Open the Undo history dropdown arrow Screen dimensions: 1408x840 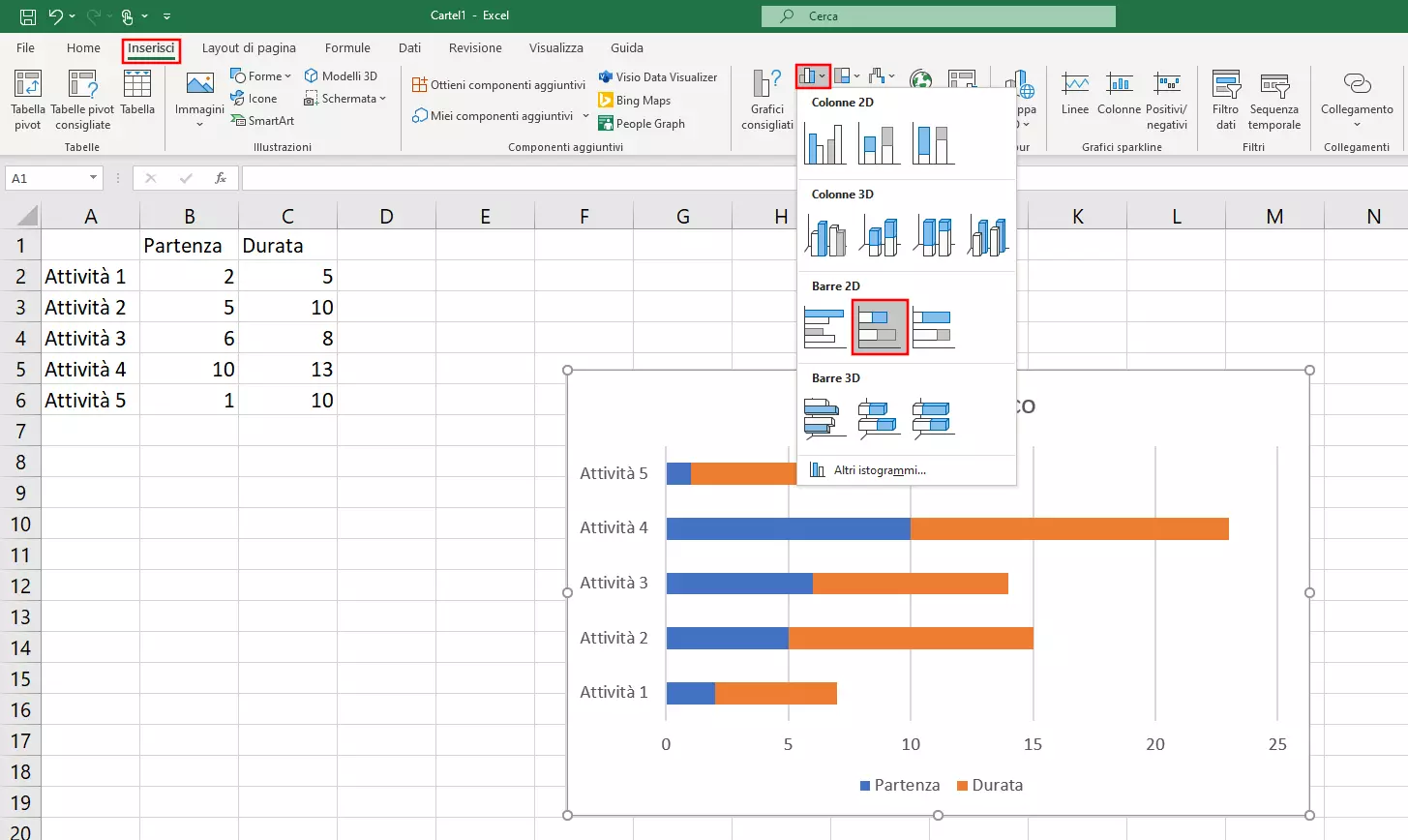(73, 16)
